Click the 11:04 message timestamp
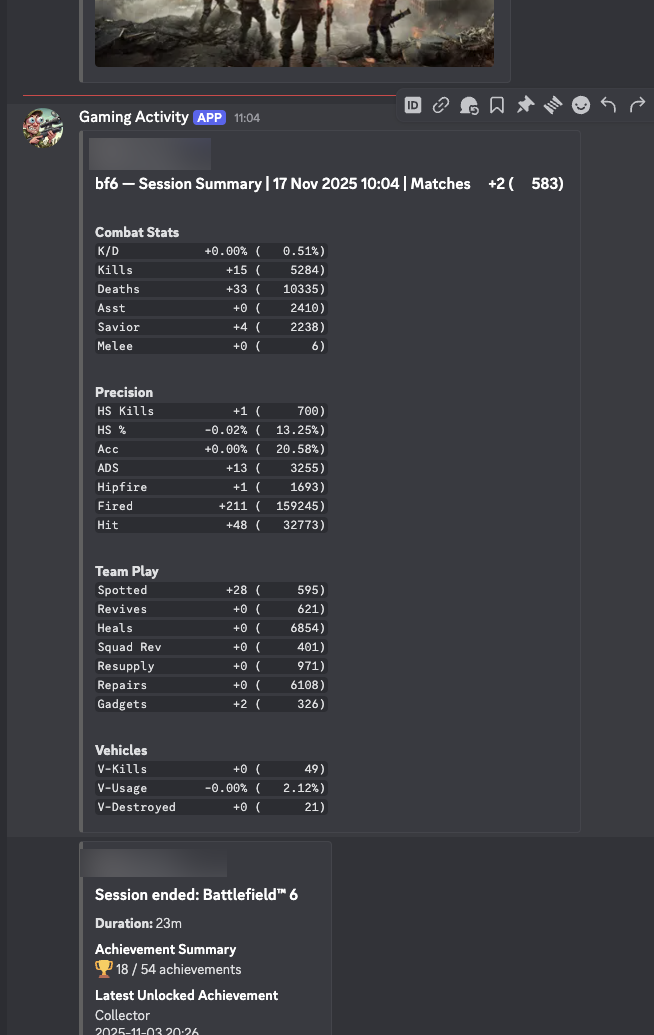 click(x=247, y=118)
